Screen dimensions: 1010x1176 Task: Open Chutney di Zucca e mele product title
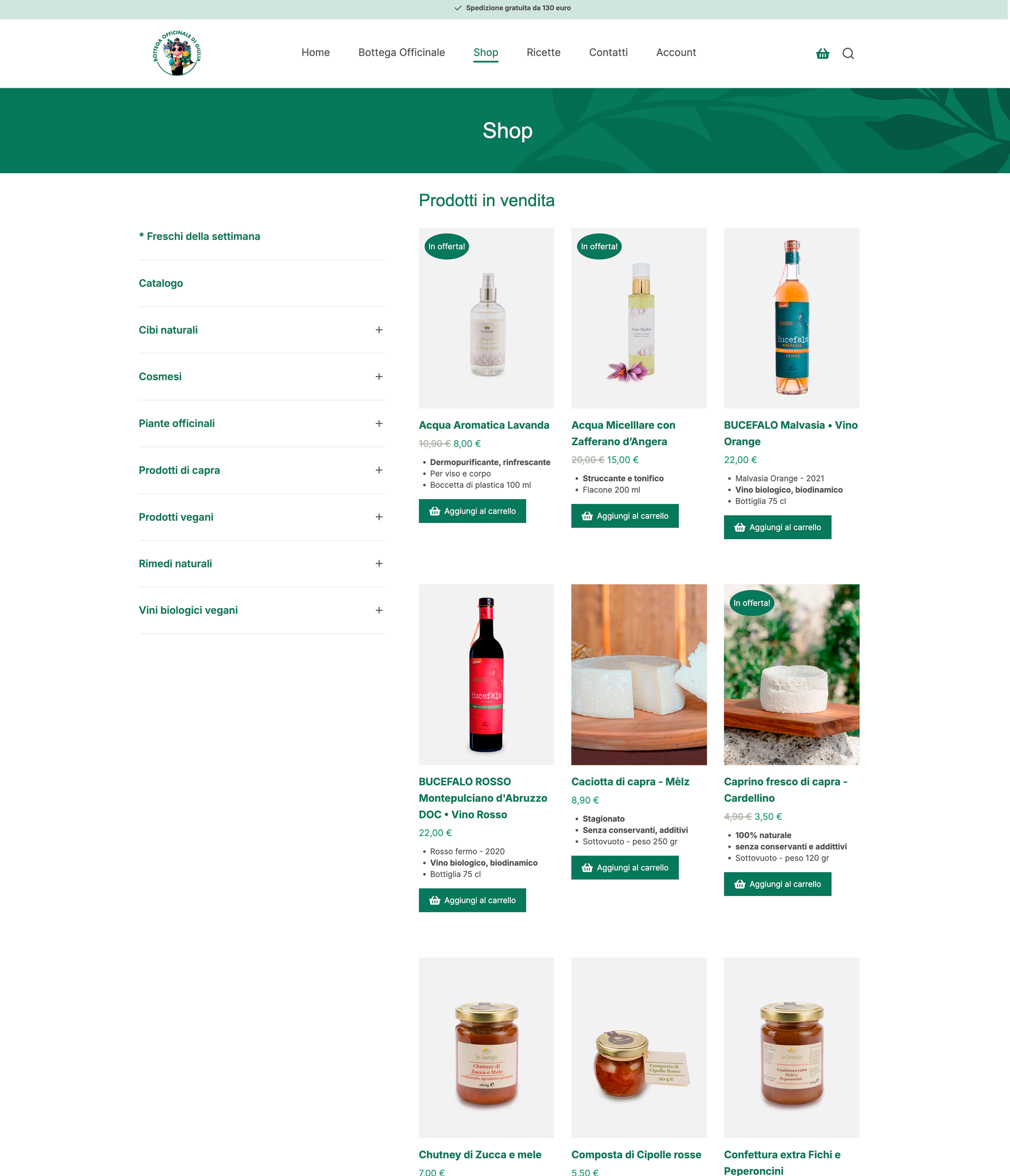(x=480, y=1154)
